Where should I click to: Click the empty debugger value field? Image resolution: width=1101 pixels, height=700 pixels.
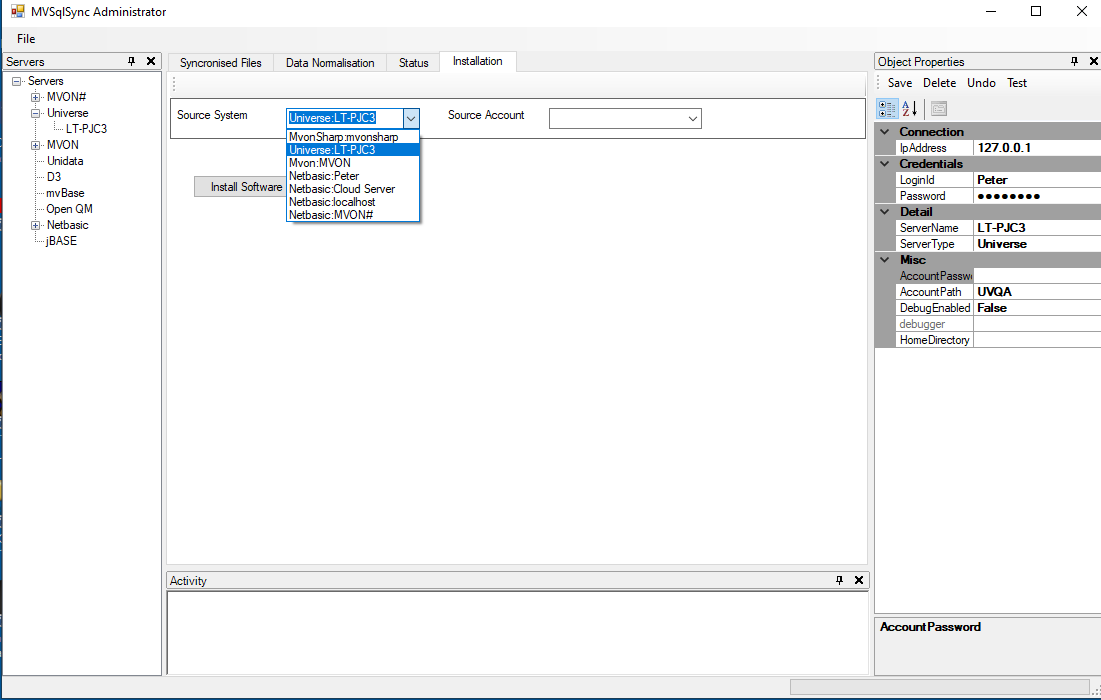click(1037, 324)
